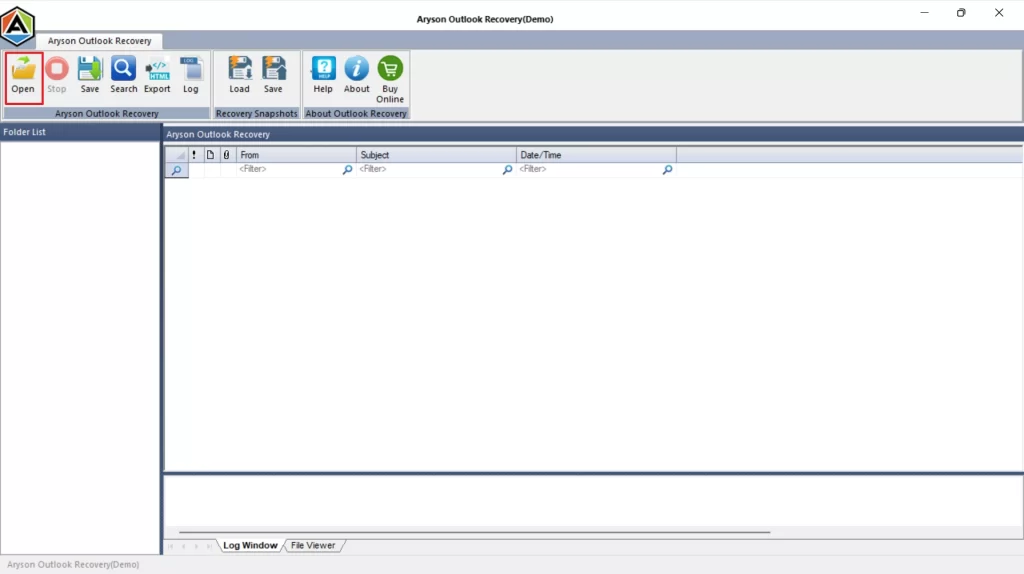Viewport: 1024px width, 574px height.
Task: Switch to the File Viewer tab
Action: coord(313,545)
